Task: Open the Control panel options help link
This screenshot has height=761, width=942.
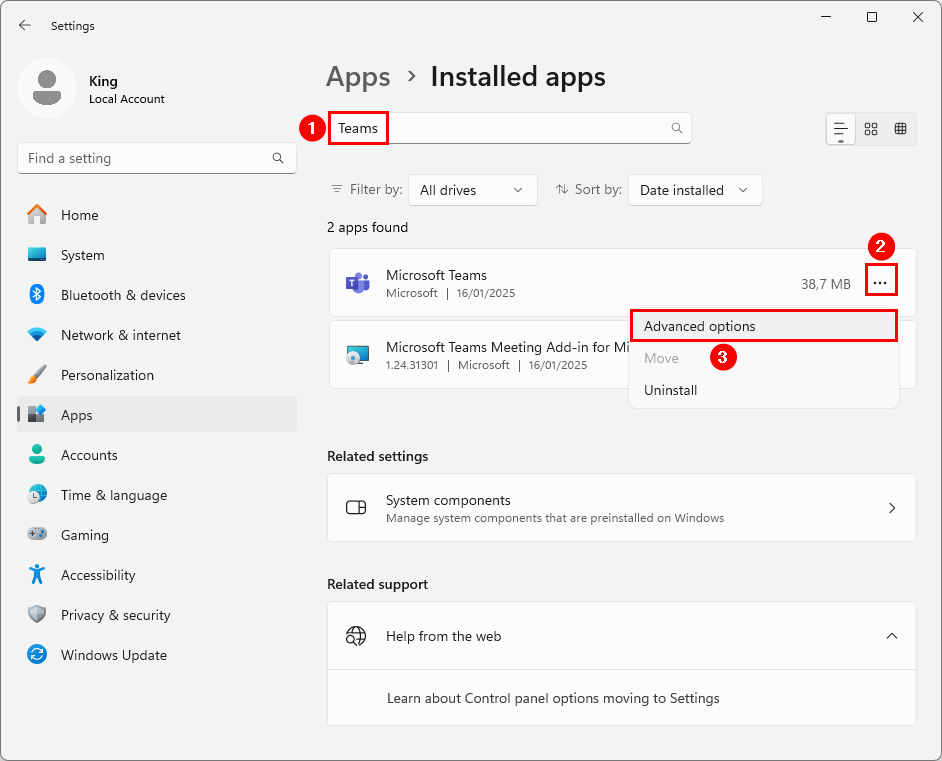Action: click(x=553, y=699)
